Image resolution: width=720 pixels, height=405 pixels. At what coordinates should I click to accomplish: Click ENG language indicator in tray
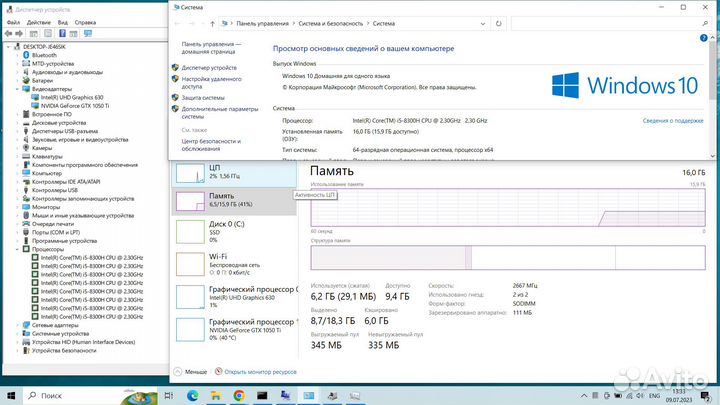pyautogui.click(x=654, y=396)
